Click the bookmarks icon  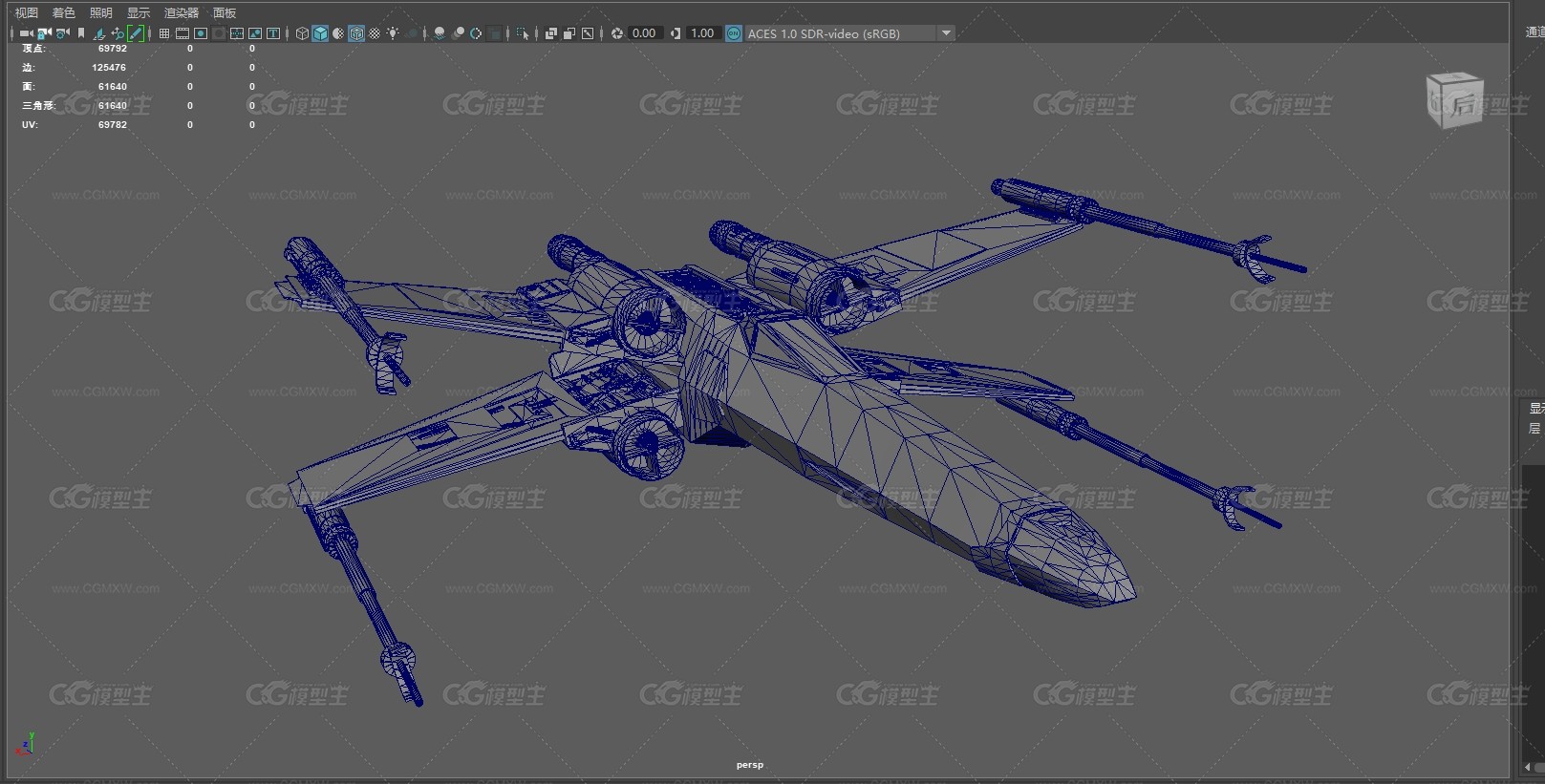[81, 33]
